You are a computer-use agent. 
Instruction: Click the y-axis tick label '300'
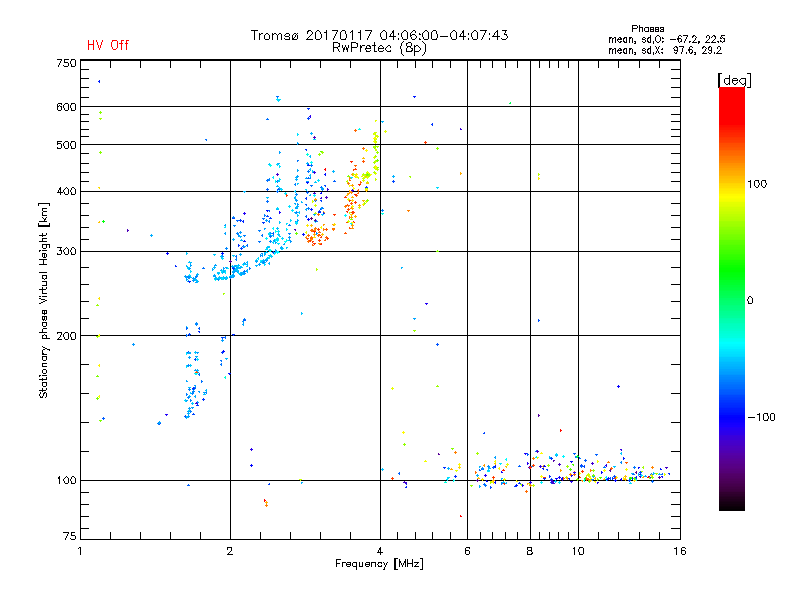pyautogui.click(x=66, y=252)
